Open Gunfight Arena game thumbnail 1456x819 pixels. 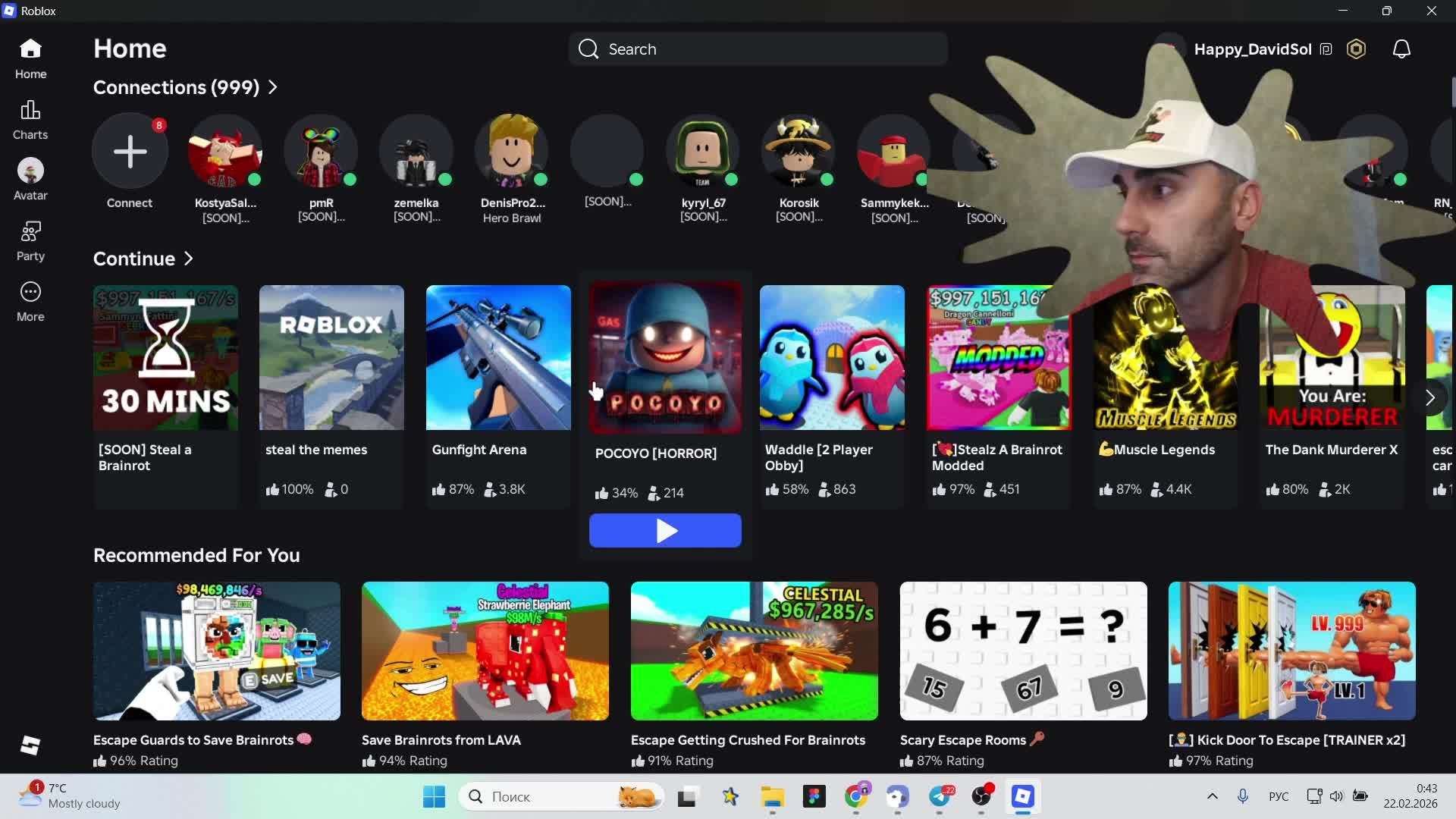coord(498,357)
